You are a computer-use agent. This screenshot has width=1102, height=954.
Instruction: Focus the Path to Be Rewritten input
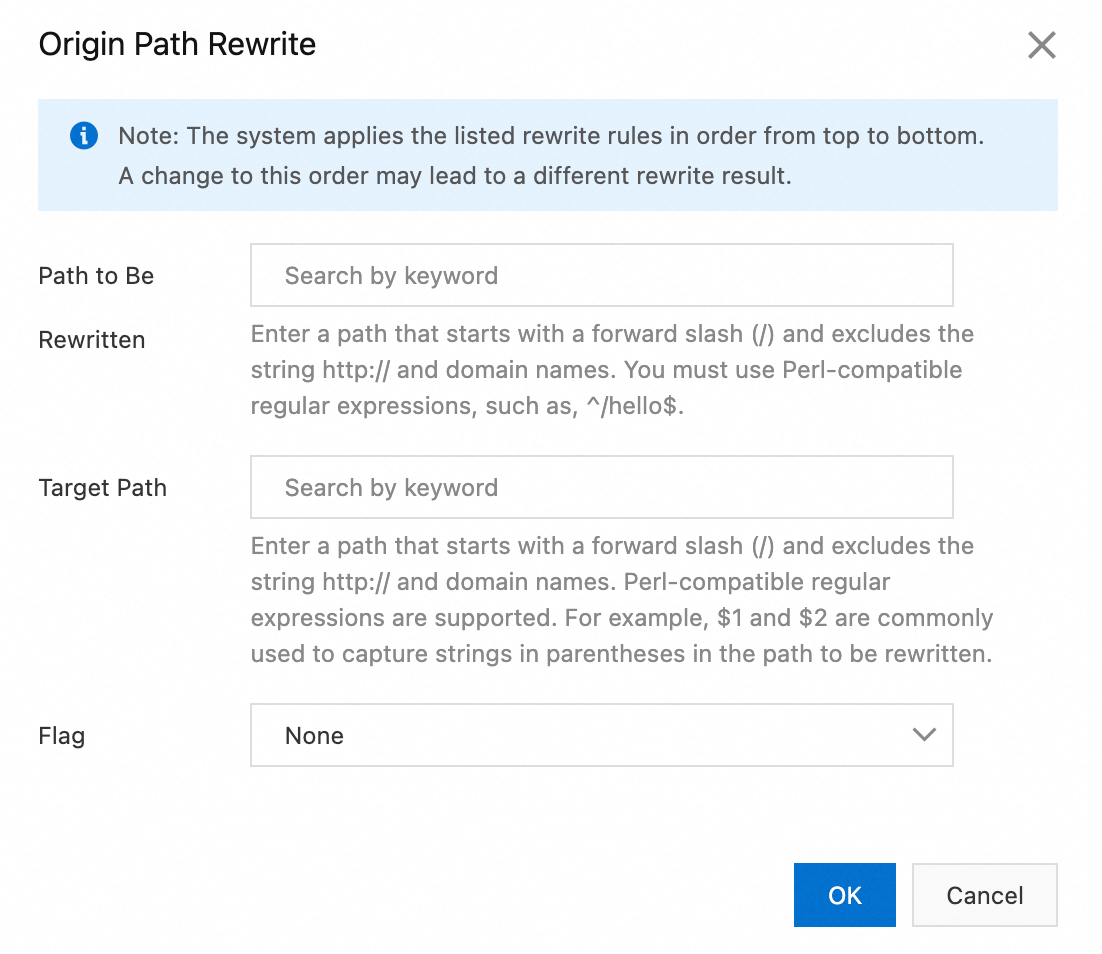601,275
